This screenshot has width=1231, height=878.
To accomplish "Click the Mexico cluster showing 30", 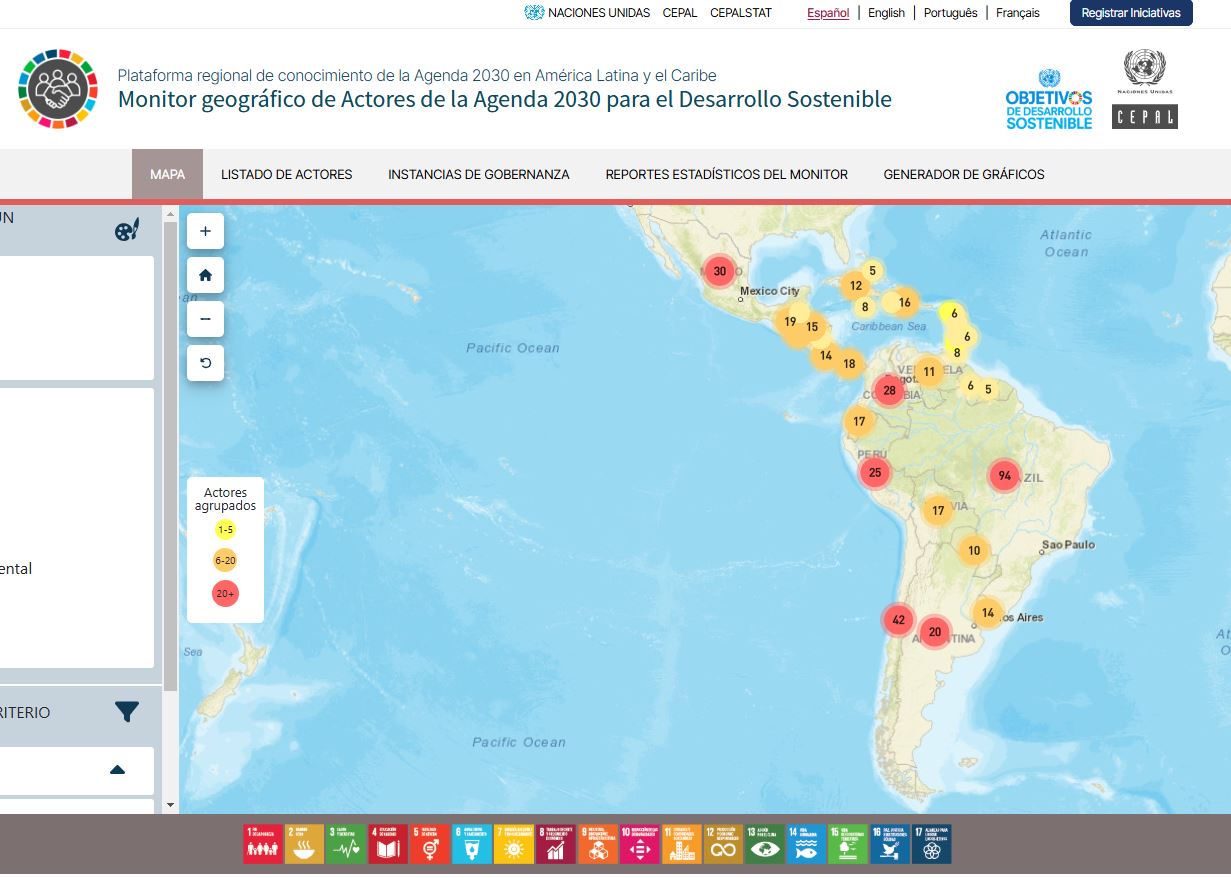I will tap(719, 271).
